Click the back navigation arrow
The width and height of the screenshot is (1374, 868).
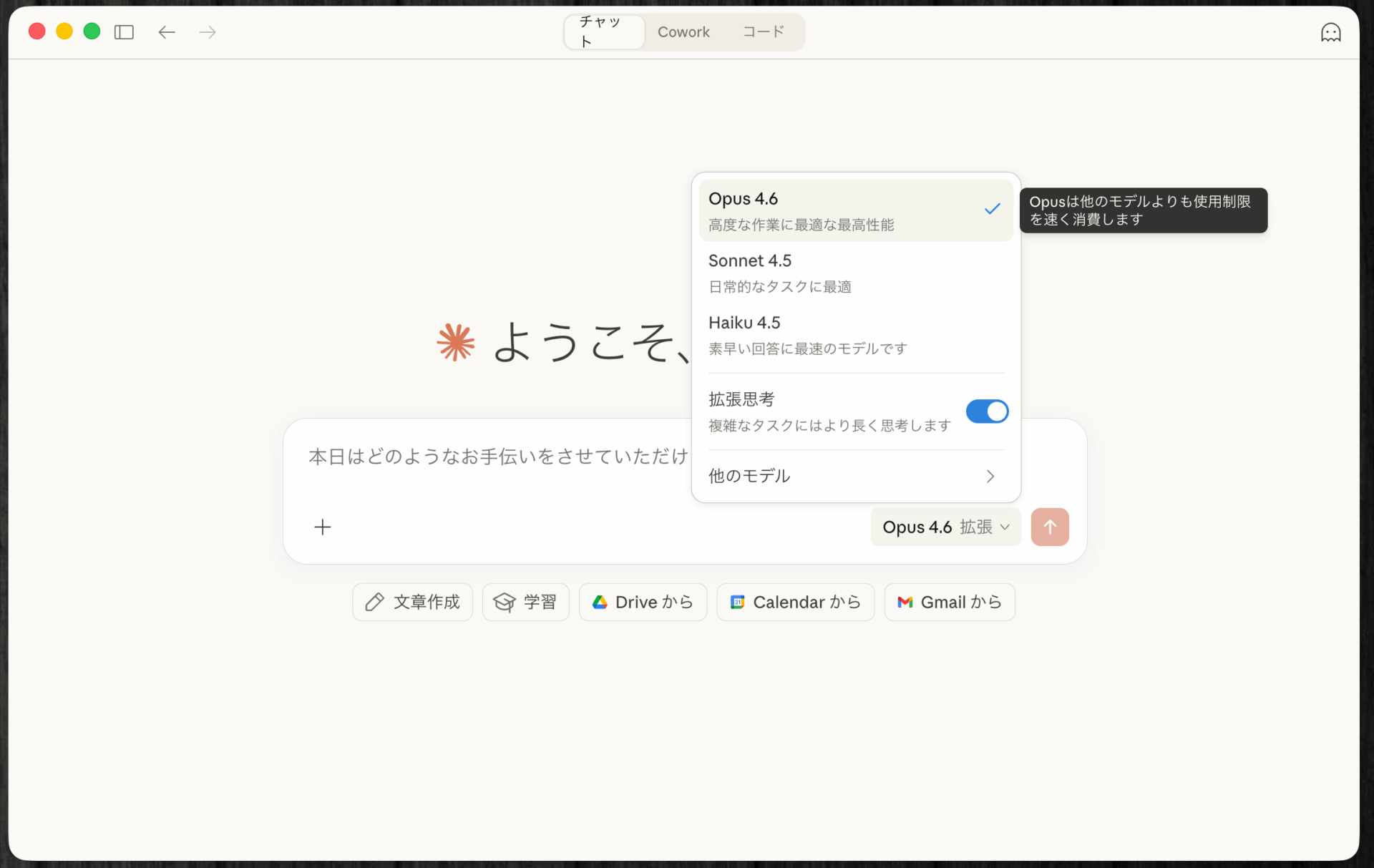click(x=167, y=31)
